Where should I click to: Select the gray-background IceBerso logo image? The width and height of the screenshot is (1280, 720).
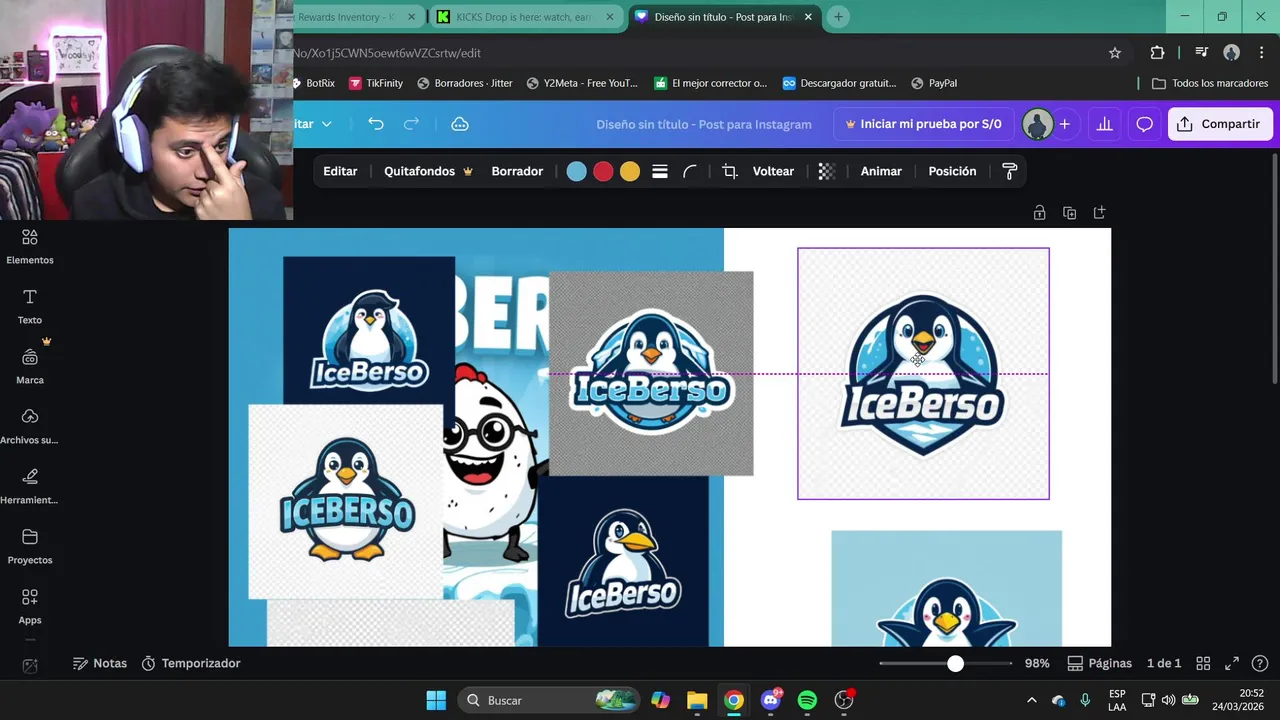pos(651,373)
